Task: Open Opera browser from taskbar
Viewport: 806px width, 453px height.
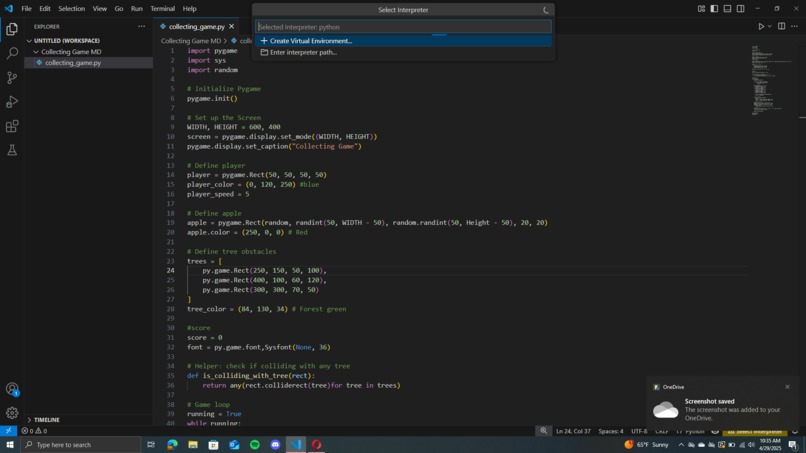Action: click(317, 445)
